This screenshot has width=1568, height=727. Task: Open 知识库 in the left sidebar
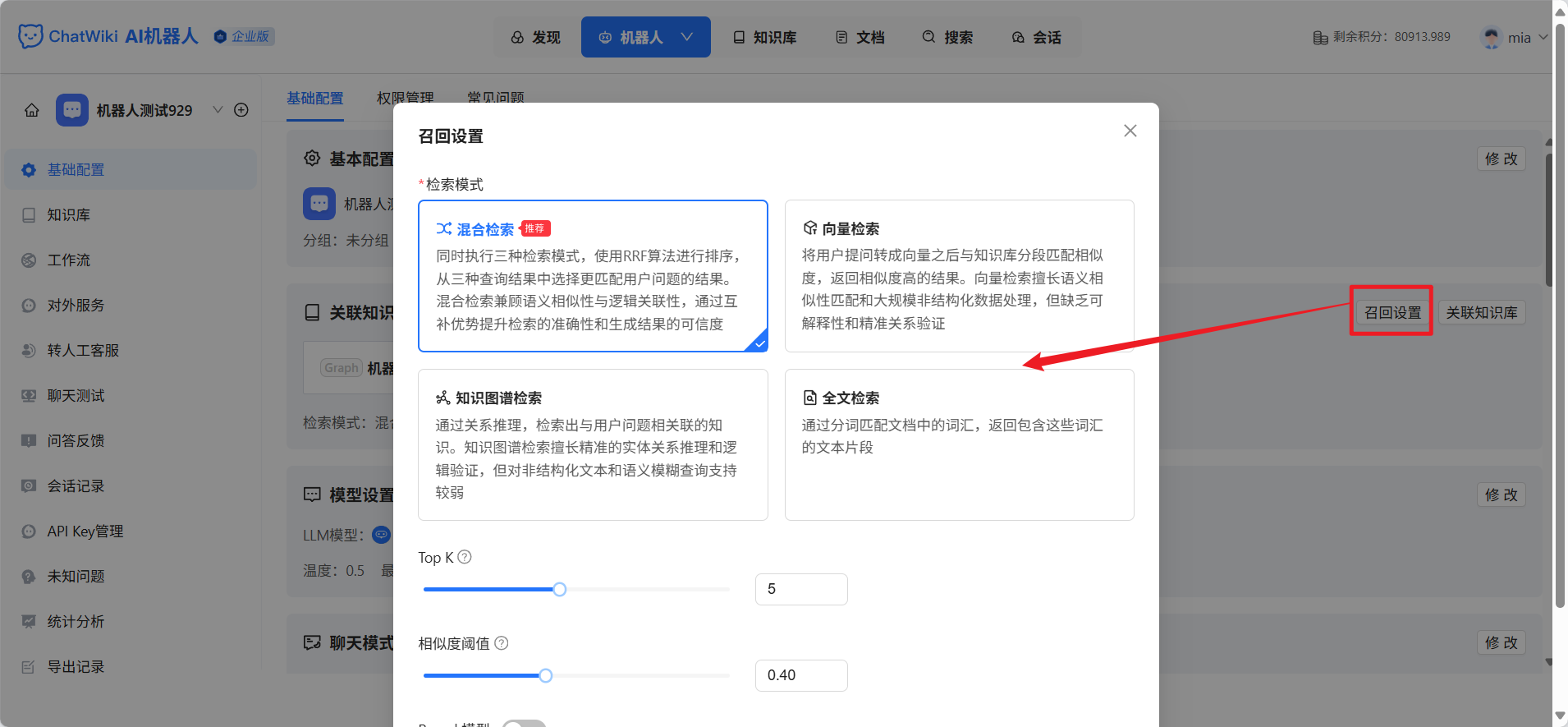131,214
